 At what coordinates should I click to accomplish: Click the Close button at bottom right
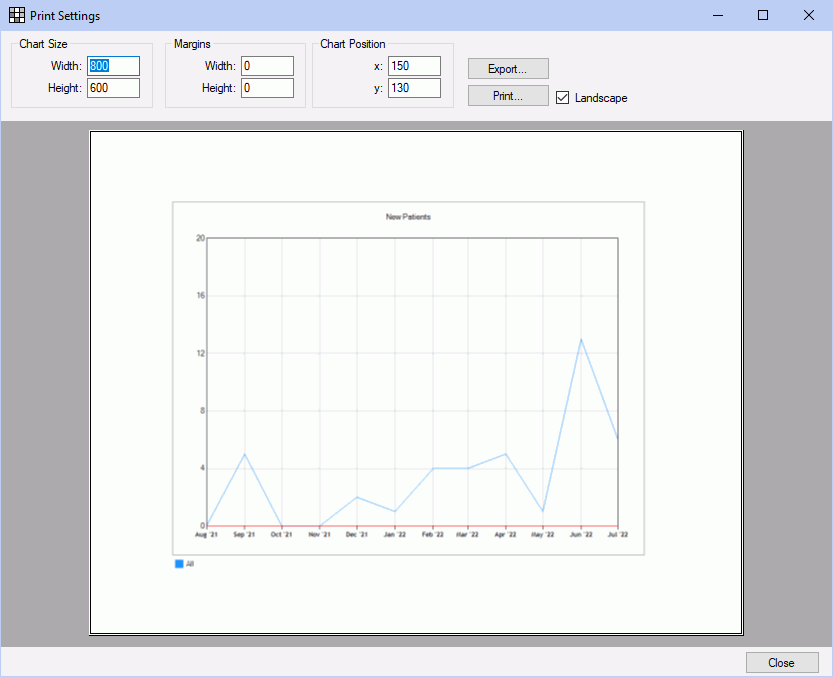click(x=781, y=663)
